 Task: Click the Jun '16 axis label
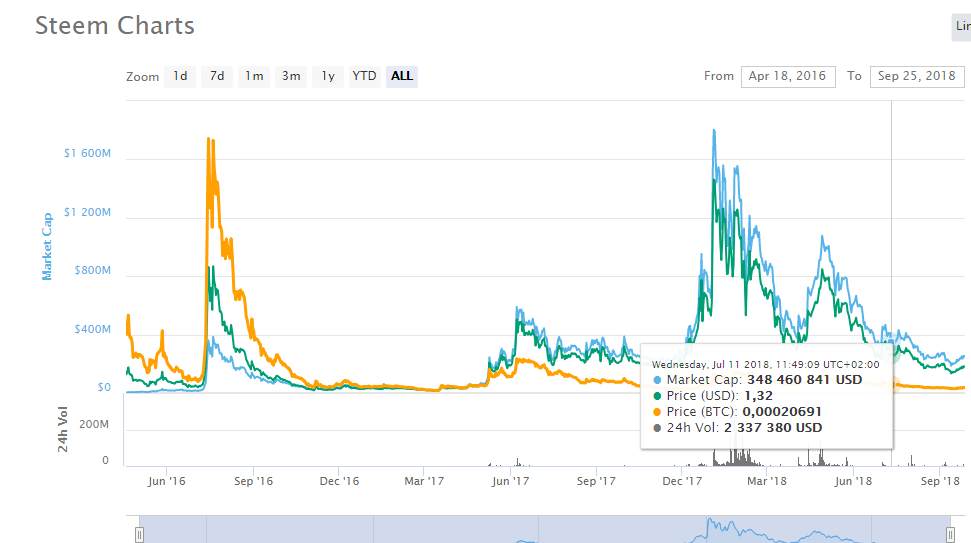[167, 481]
